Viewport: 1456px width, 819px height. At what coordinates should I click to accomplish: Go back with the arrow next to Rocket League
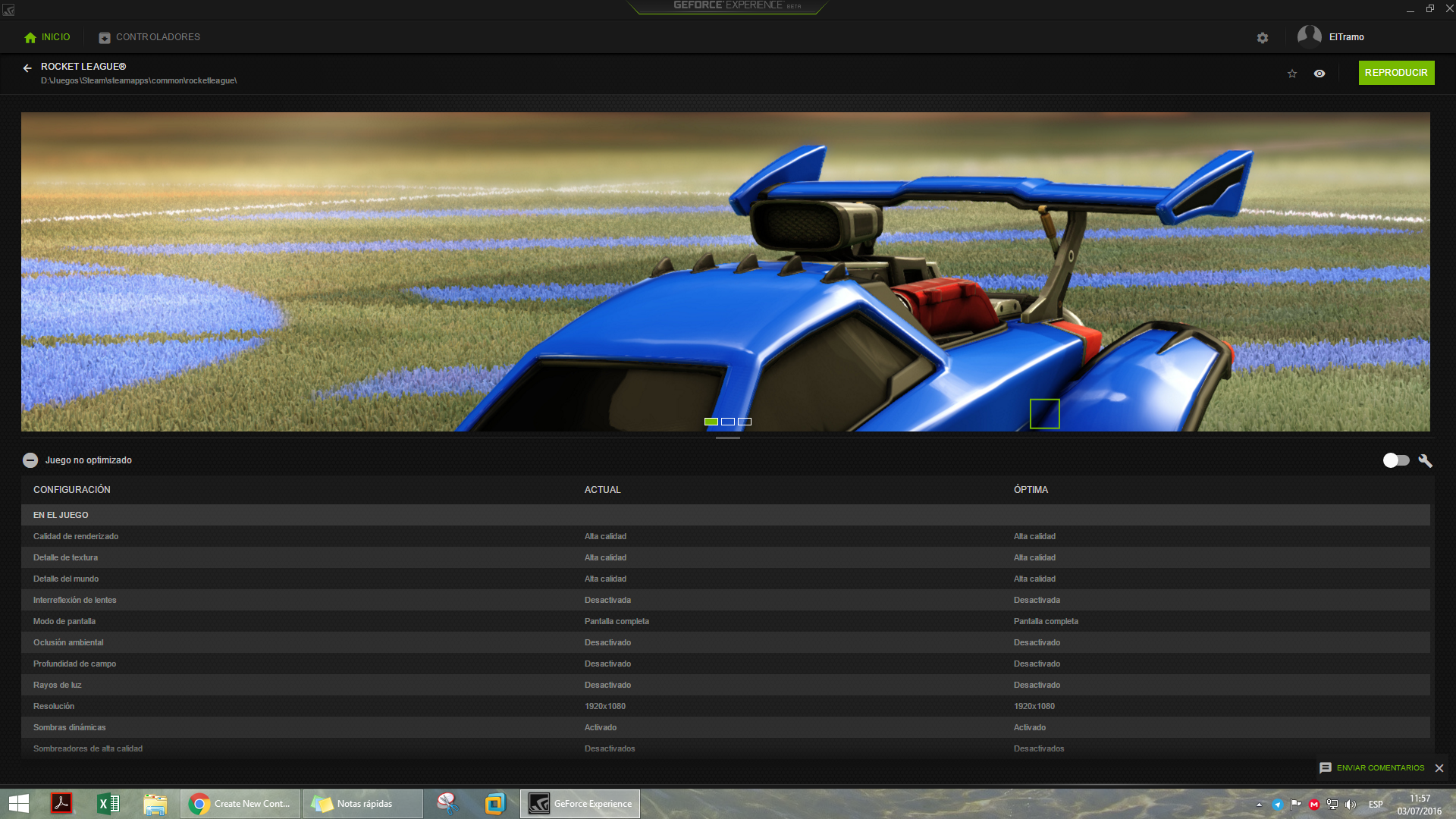(27, 68)
